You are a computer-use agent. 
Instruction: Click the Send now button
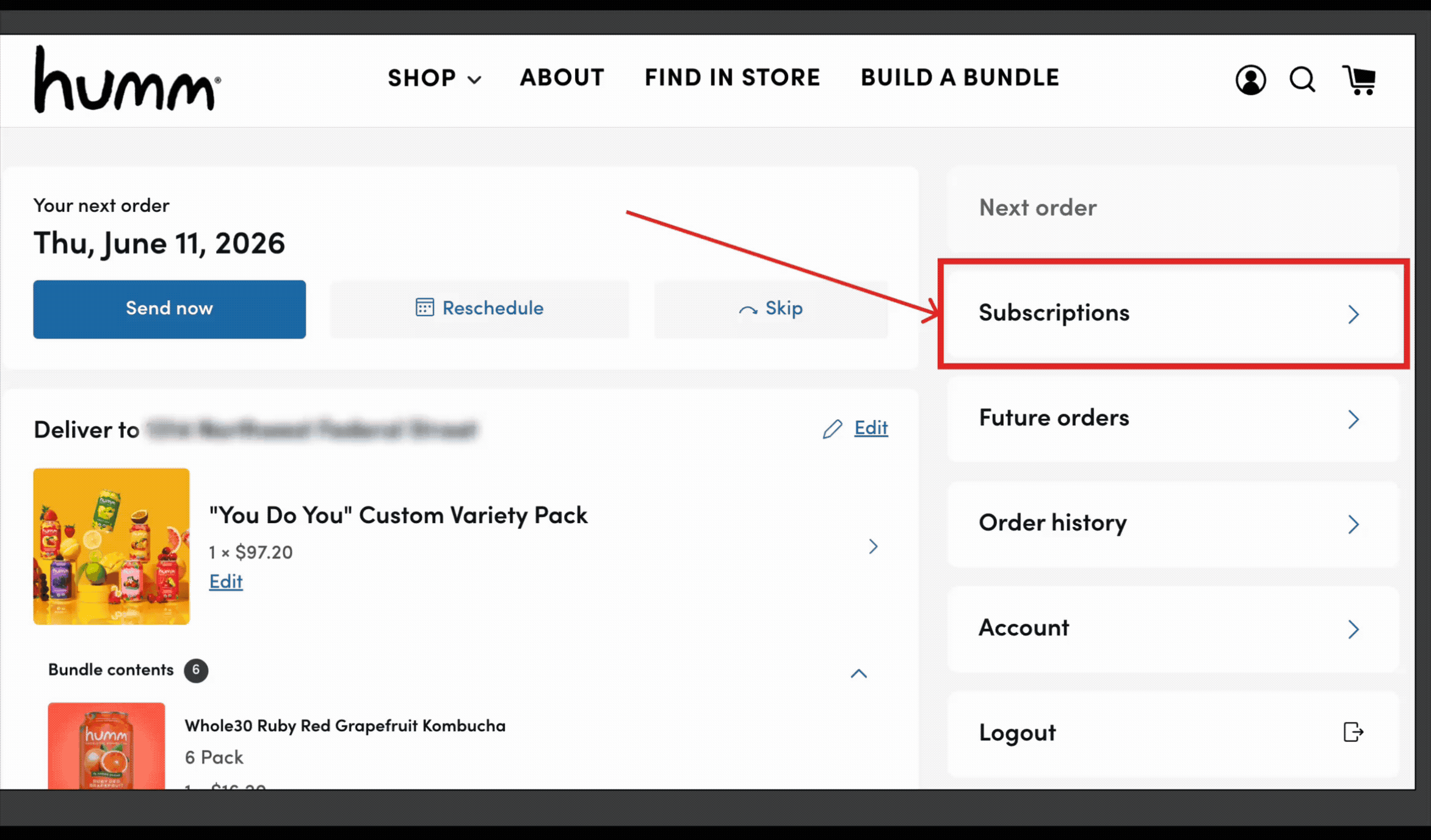[x=169, y=309]
